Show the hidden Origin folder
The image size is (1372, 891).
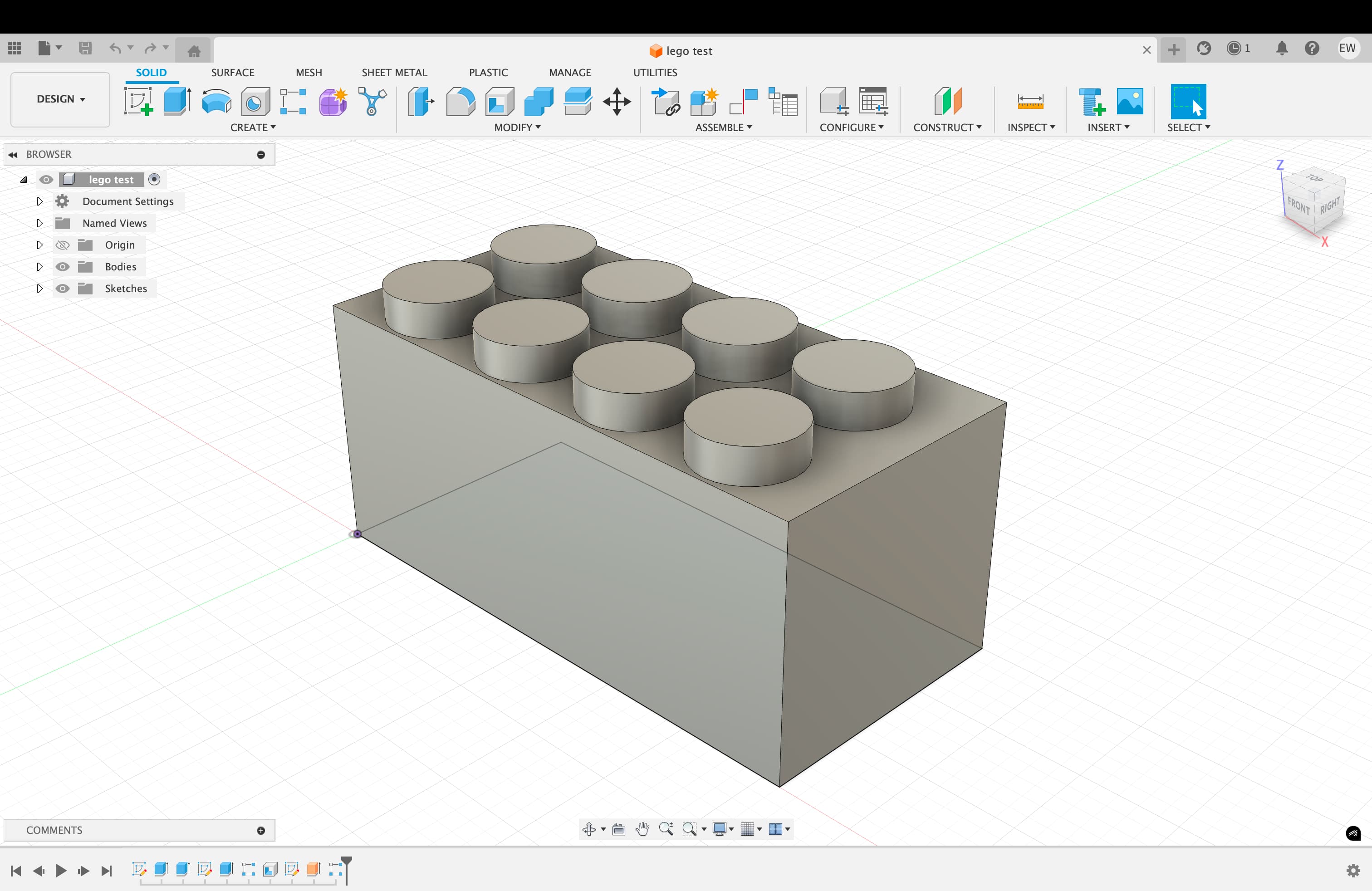(x=62, y=245)
